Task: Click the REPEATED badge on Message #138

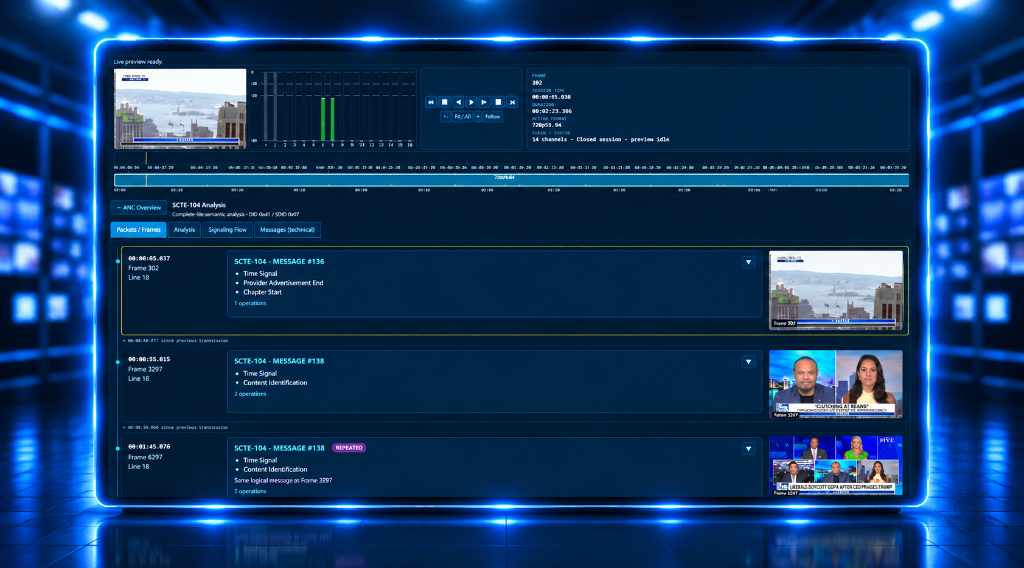Action: 349,448
